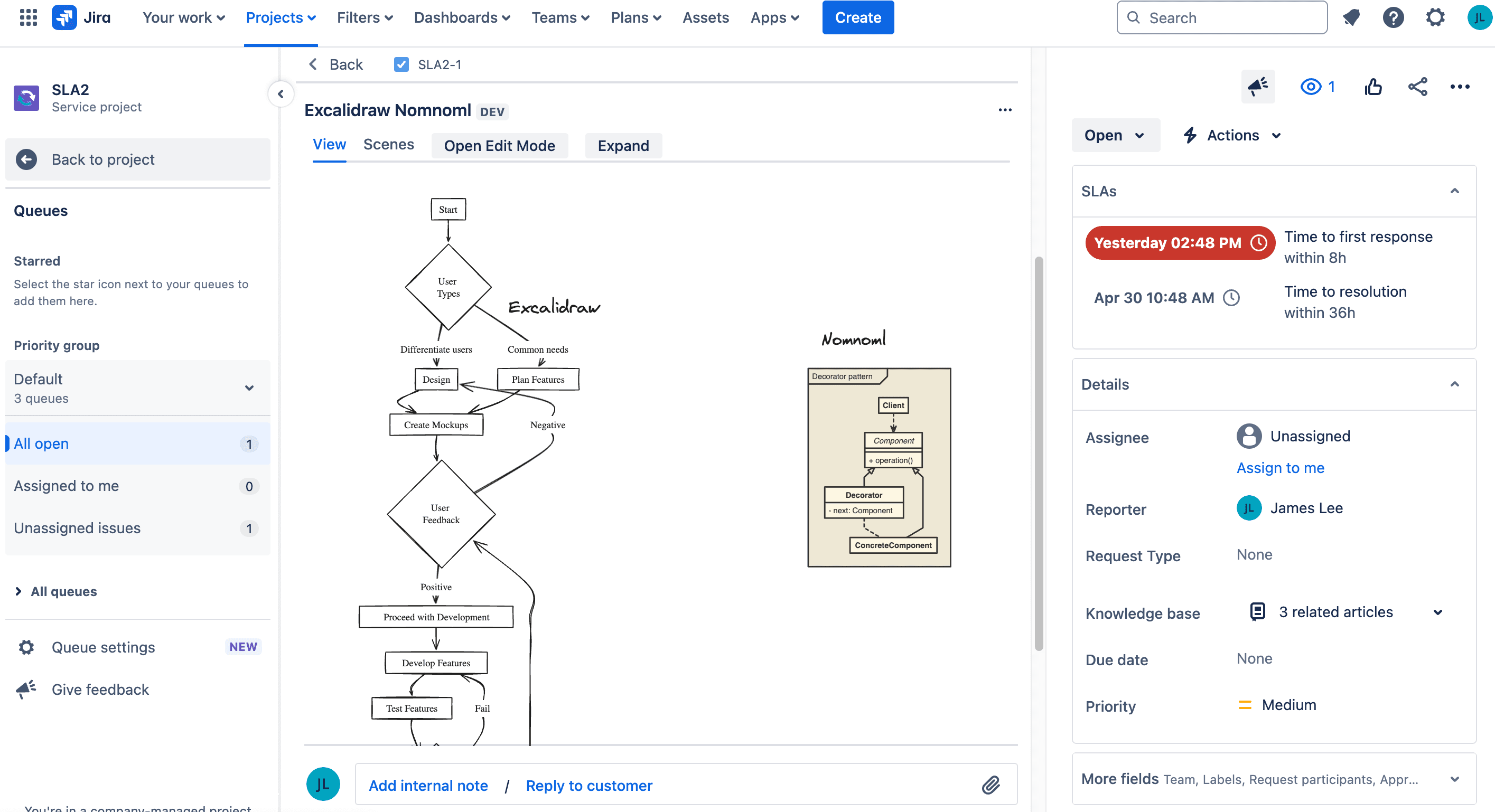The image size is (1495, 812).
Task: Open the Filters dropdown
Action: 365,17
